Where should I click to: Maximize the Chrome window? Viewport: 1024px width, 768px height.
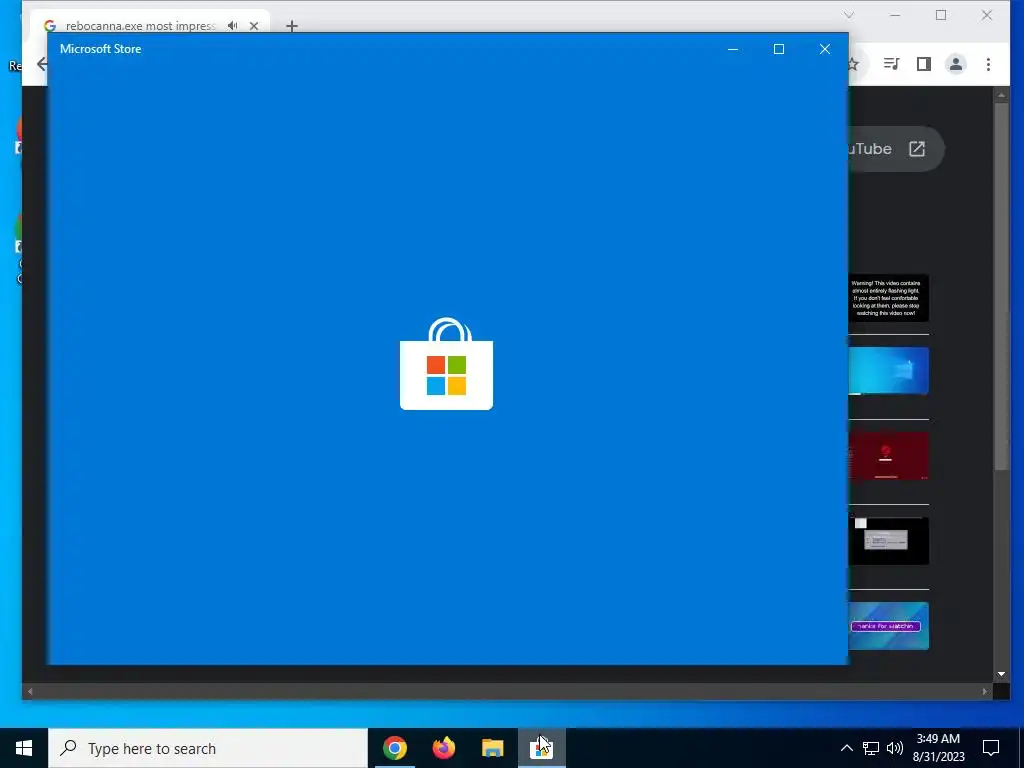click(x=941, y=15)
